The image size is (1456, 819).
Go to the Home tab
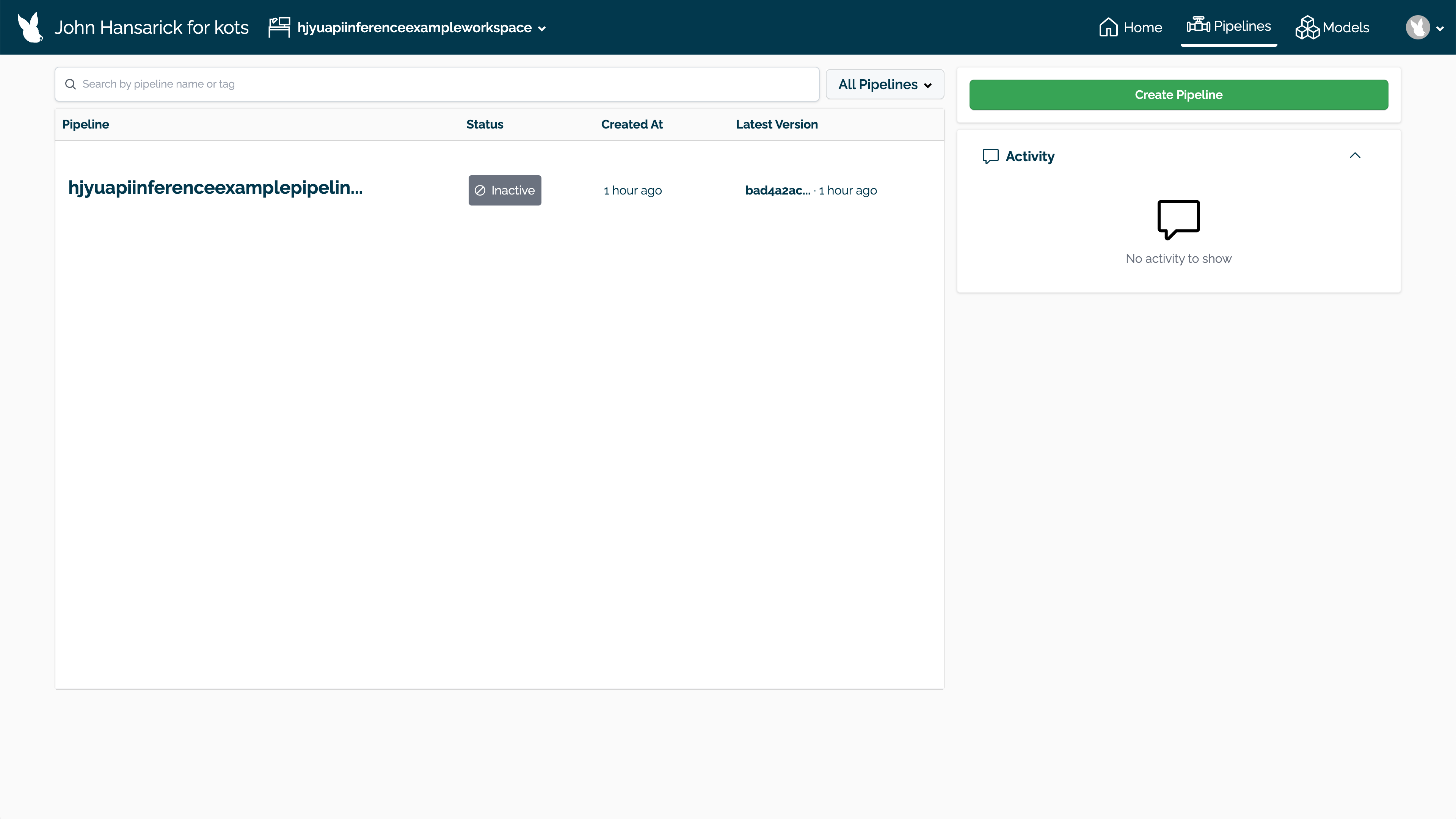click(1142, 27)
